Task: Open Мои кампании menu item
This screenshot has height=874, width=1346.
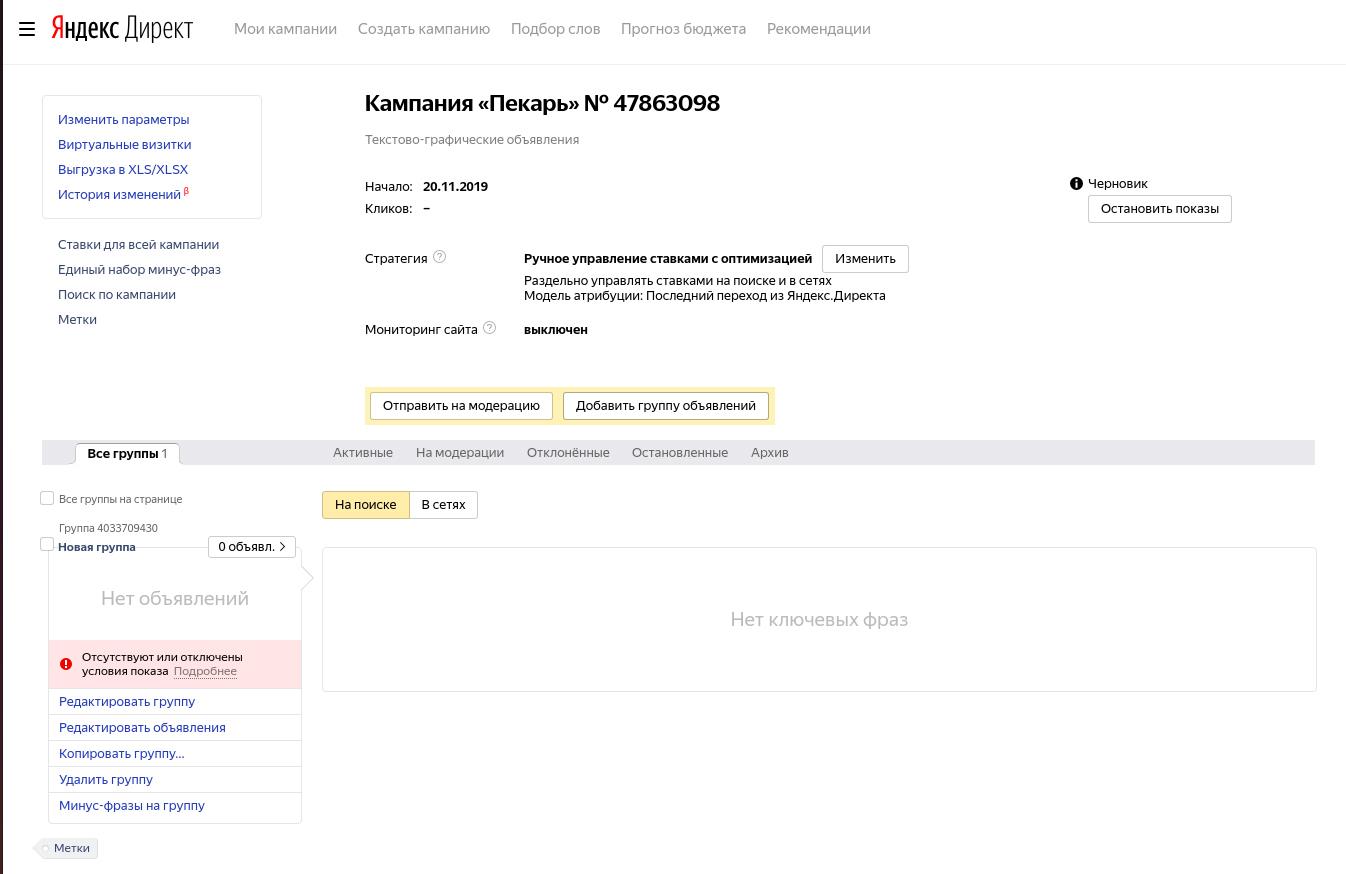Action: click(x=285, y=29)
